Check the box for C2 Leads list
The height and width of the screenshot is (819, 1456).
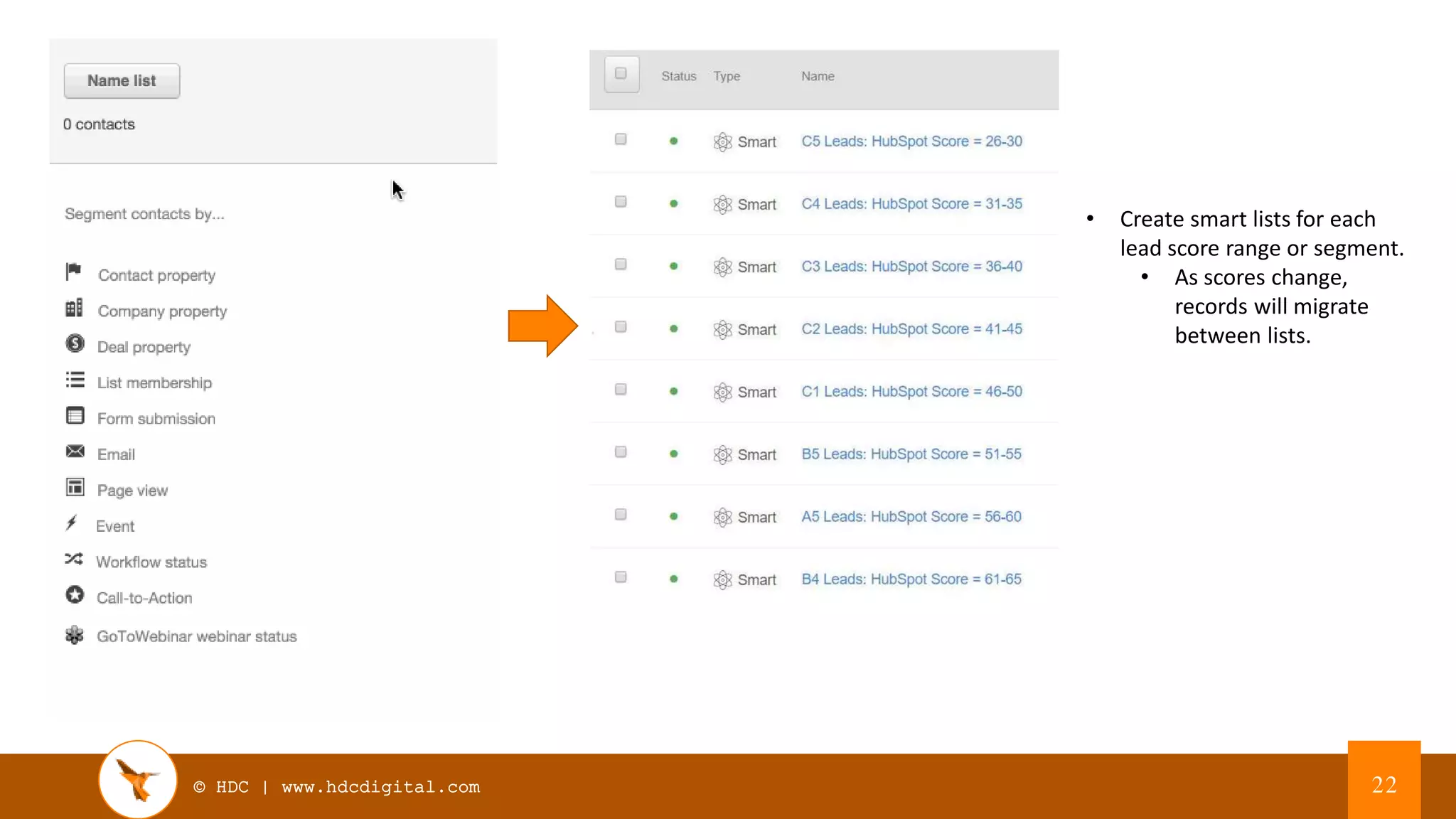click(621, 327)
